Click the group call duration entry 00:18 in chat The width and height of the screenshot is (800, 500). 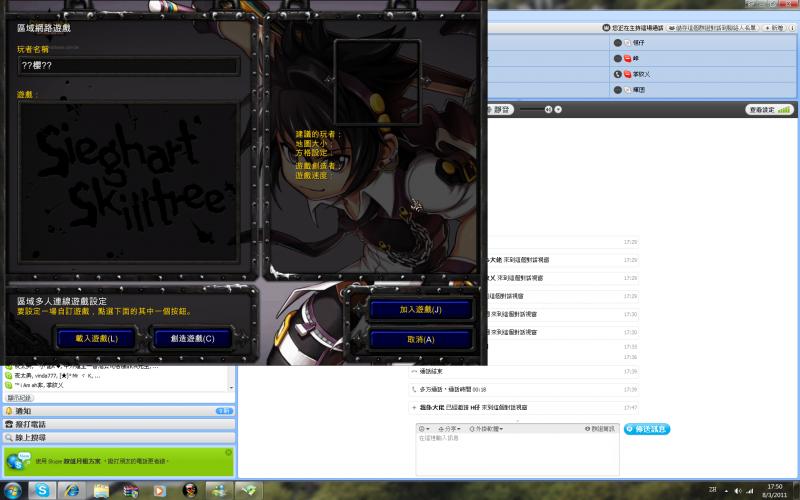[x=524, y=389]
